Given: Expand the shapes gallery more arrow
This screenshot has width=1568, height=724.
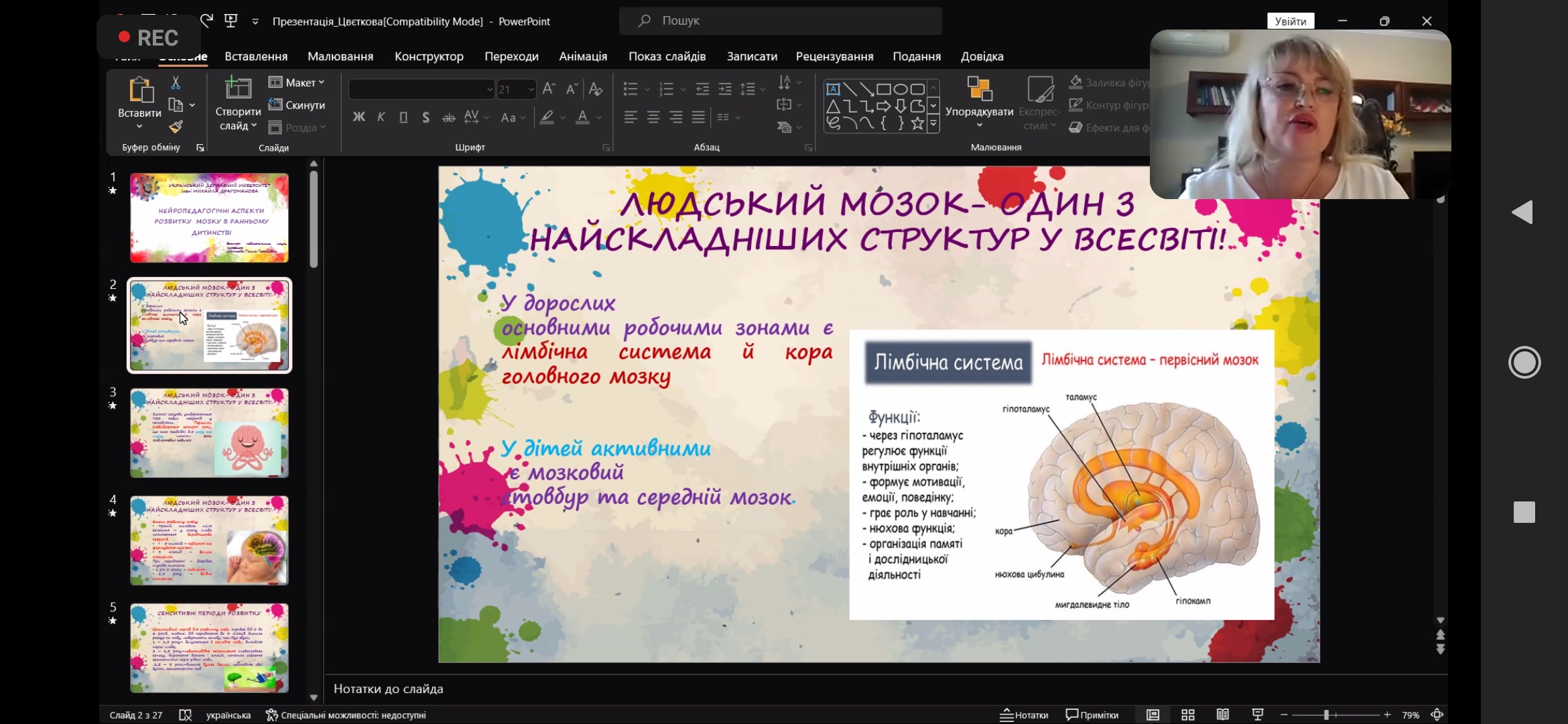Looking at the screenshot, I should [x=933, y=124].
